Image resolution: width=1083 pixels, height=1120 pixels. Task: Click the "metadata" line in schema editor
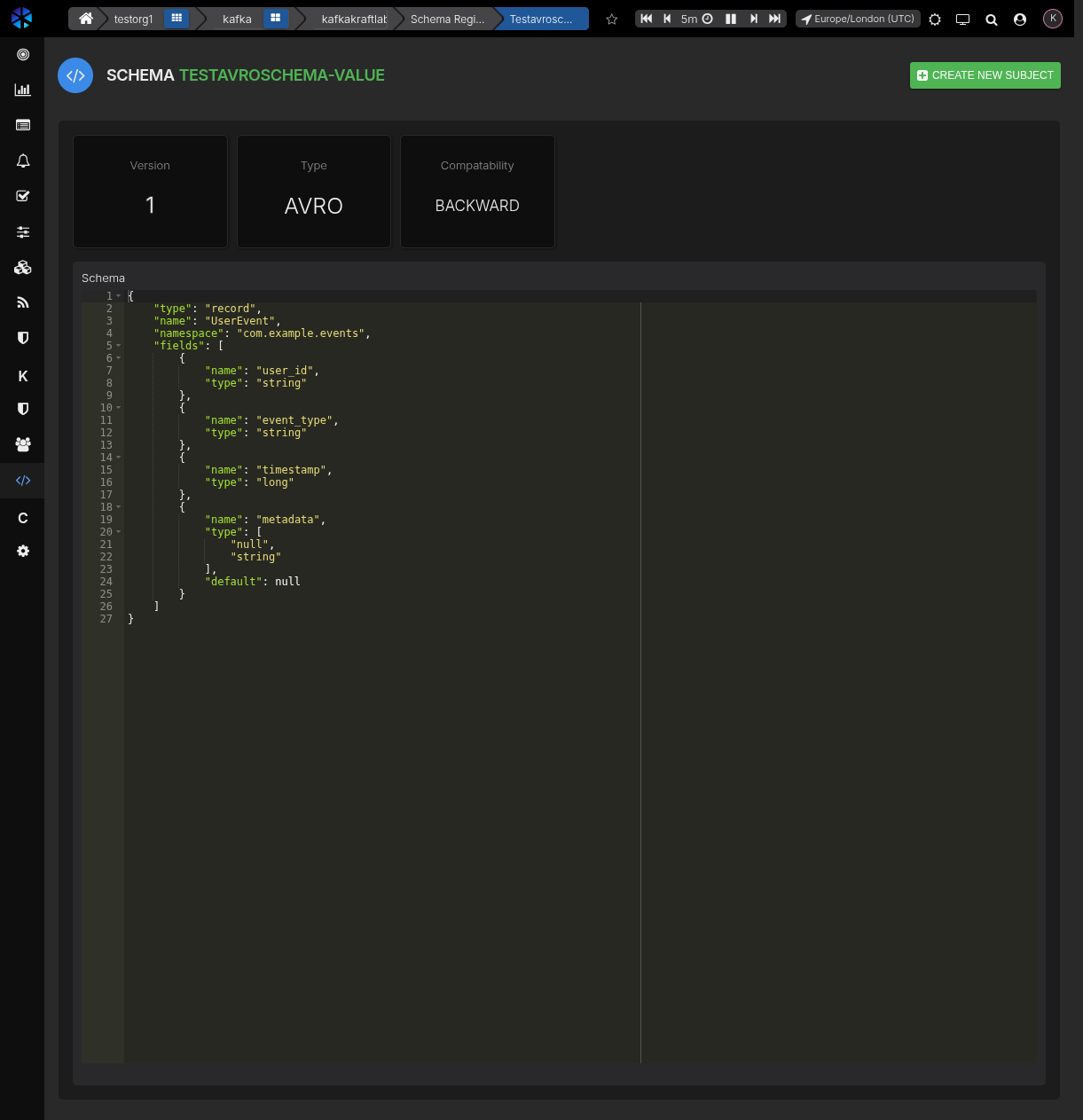[265, 520]
